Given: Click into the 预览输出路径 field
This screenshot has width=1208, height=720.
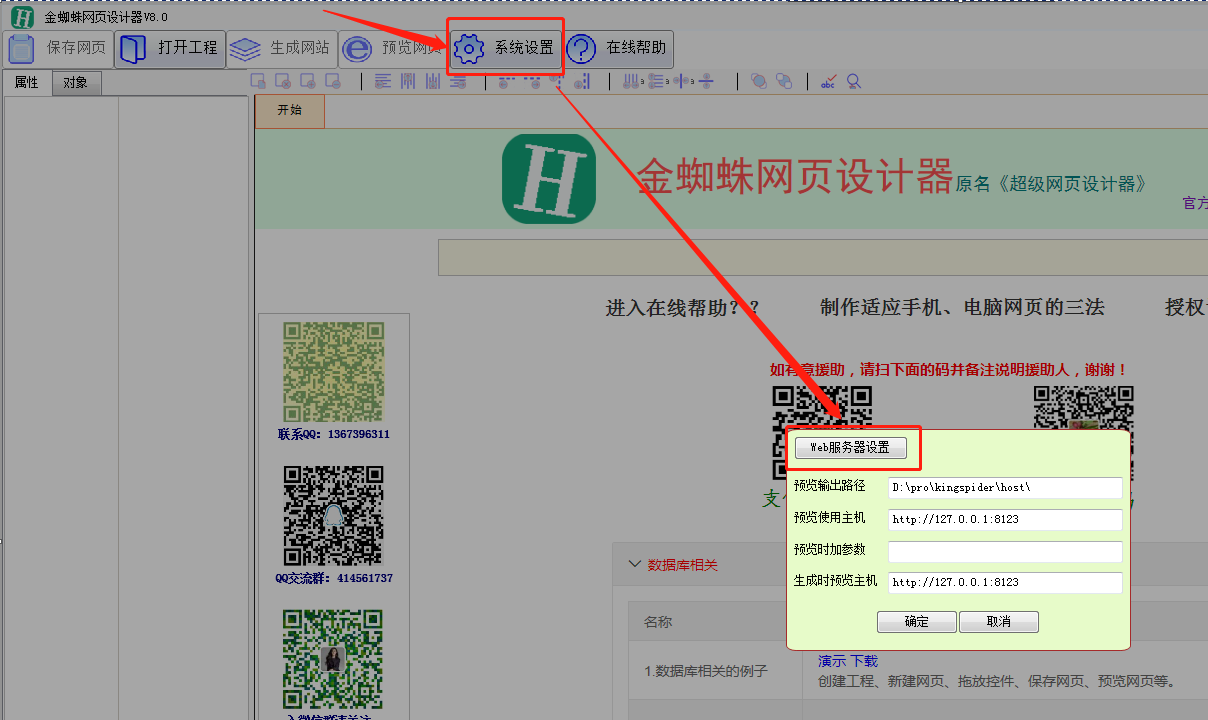Looking at the screenshot, I should pyautogui.click(x=1005, y=487).
